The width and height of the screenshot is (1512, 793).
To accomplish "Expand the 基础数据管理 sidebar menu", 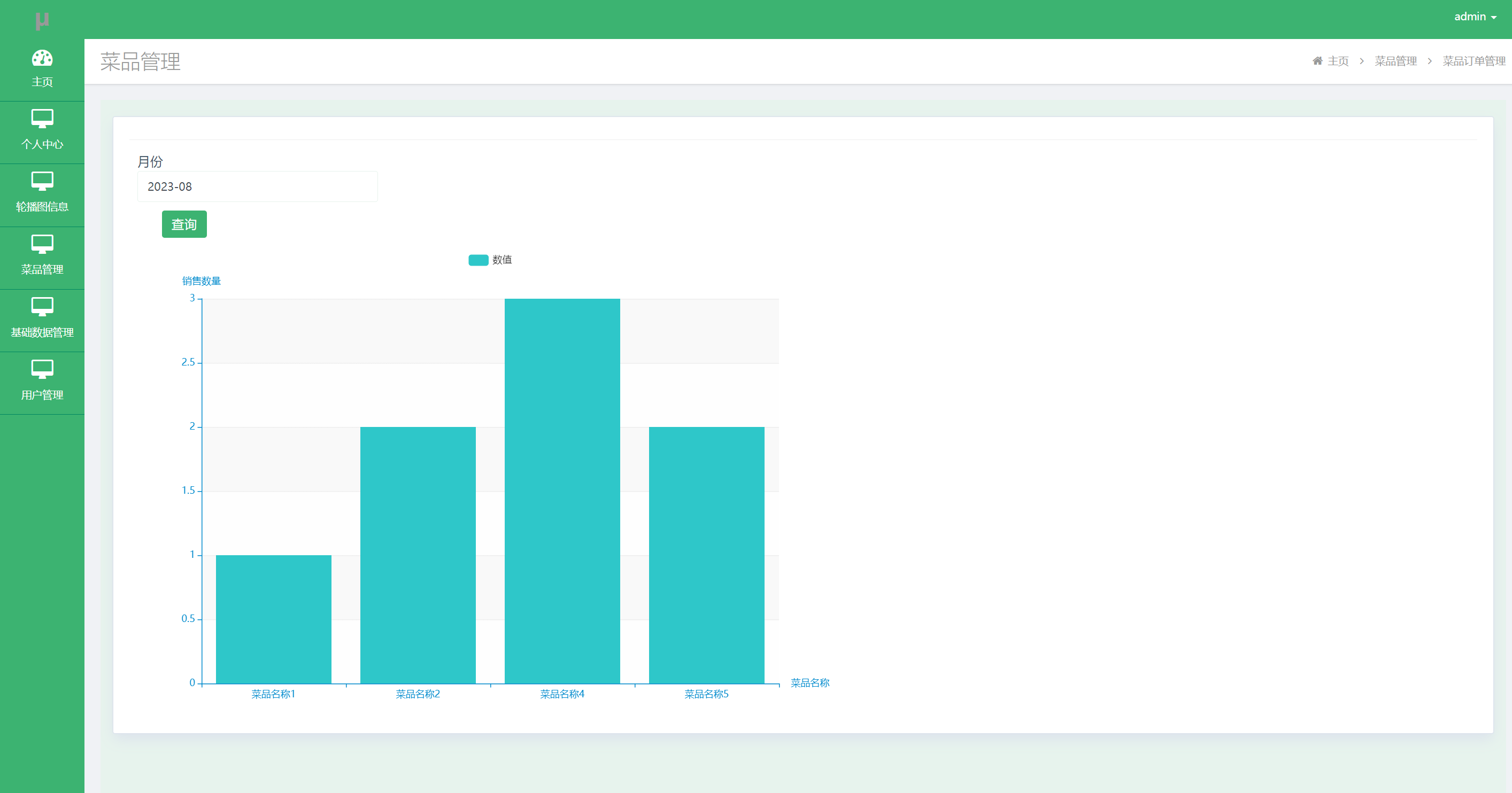I will (42, 332).
